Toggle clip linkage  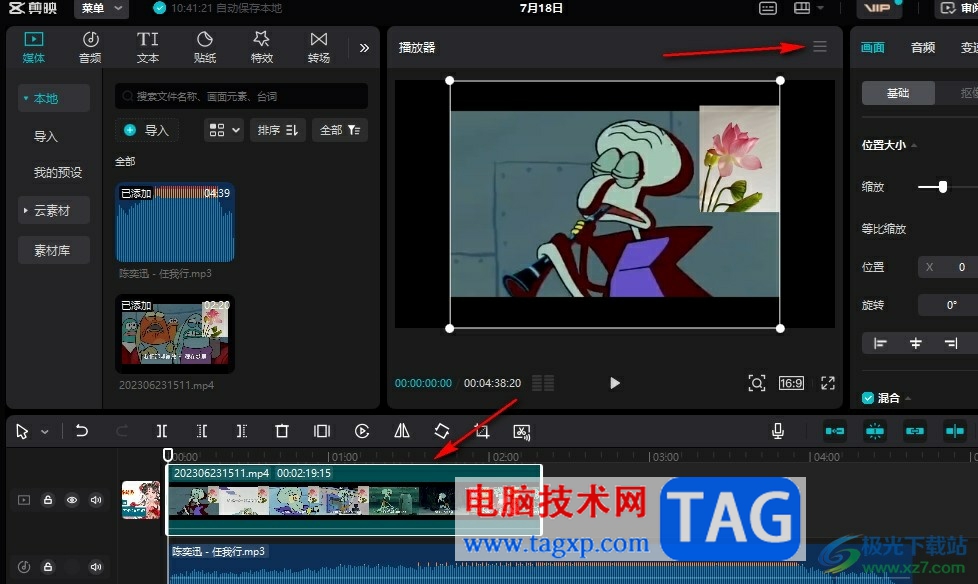point(914,431)
